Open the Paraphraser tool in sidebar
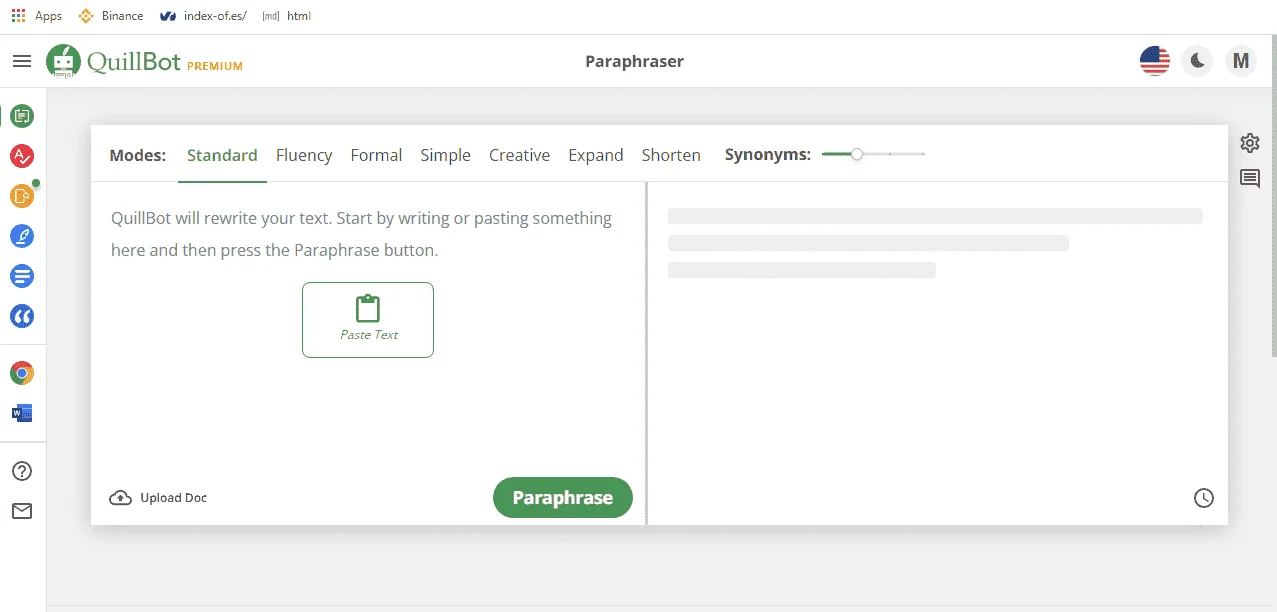1277x612 pixels. click(x=22, y=116)
